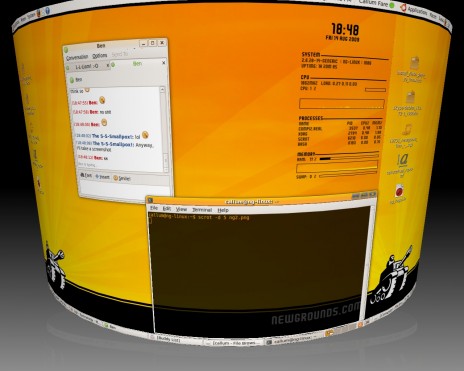
Task: Click the SYSTEM heading in conky
Action: pos(311,54)
